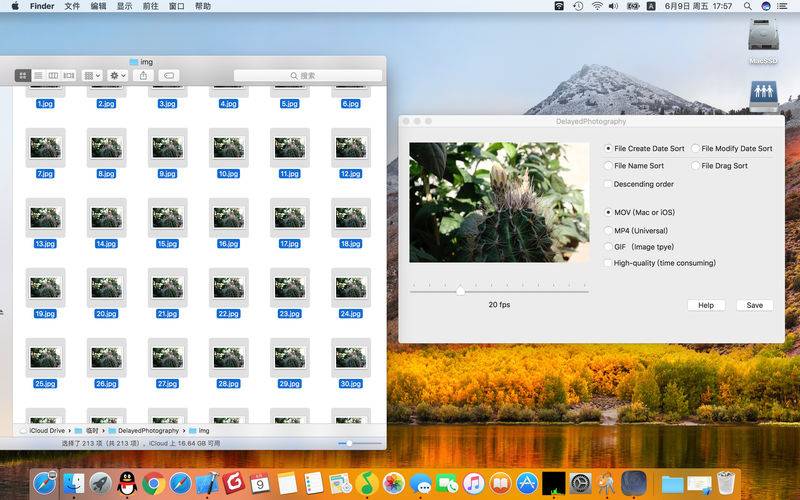Open iBooks from the Dock
Image resolution: width=800 pixels, height=500 pixels.
[501, 483]
